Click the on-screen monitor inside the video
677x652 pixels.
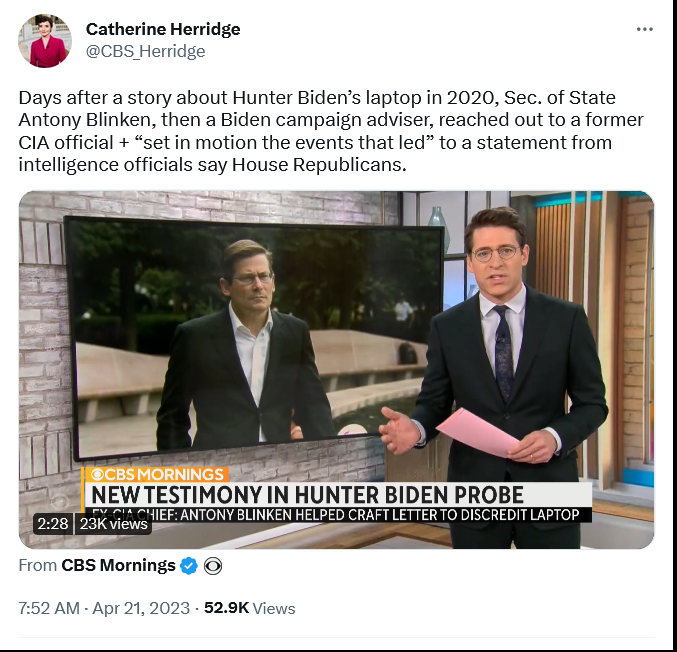[255, 337]
